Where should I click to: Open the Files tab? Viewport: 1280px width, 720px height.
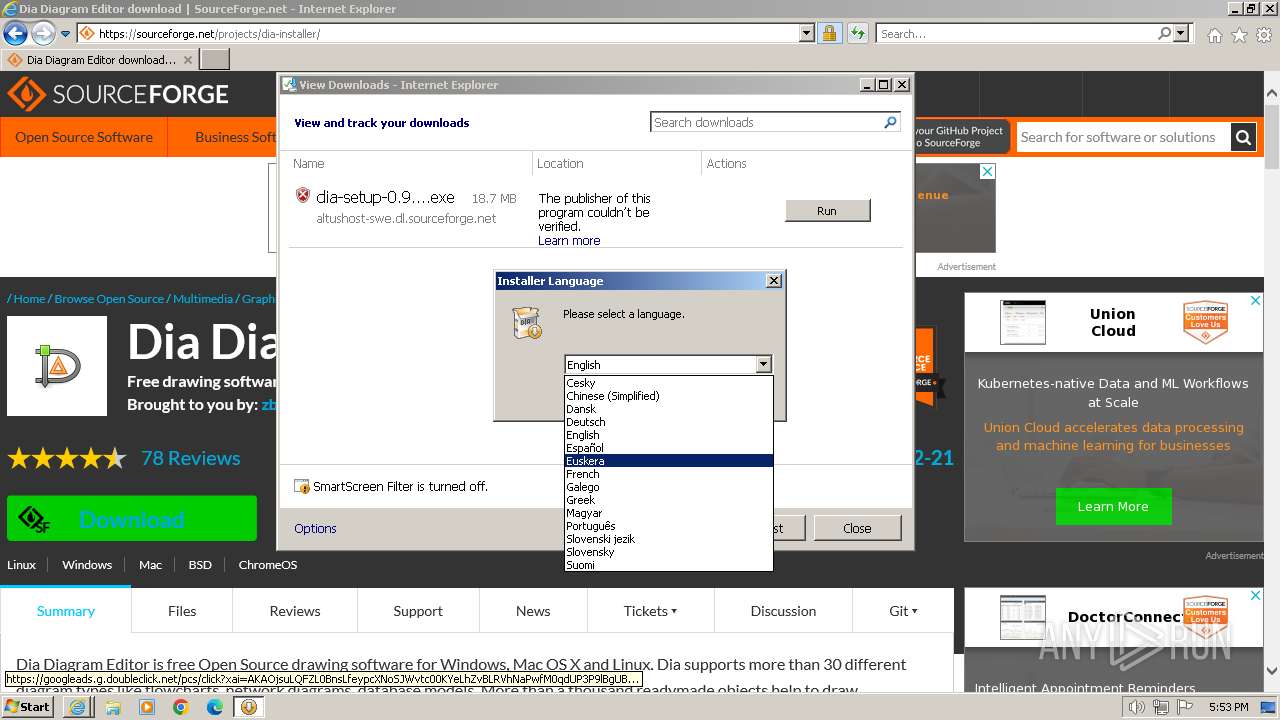click(182, 611)
